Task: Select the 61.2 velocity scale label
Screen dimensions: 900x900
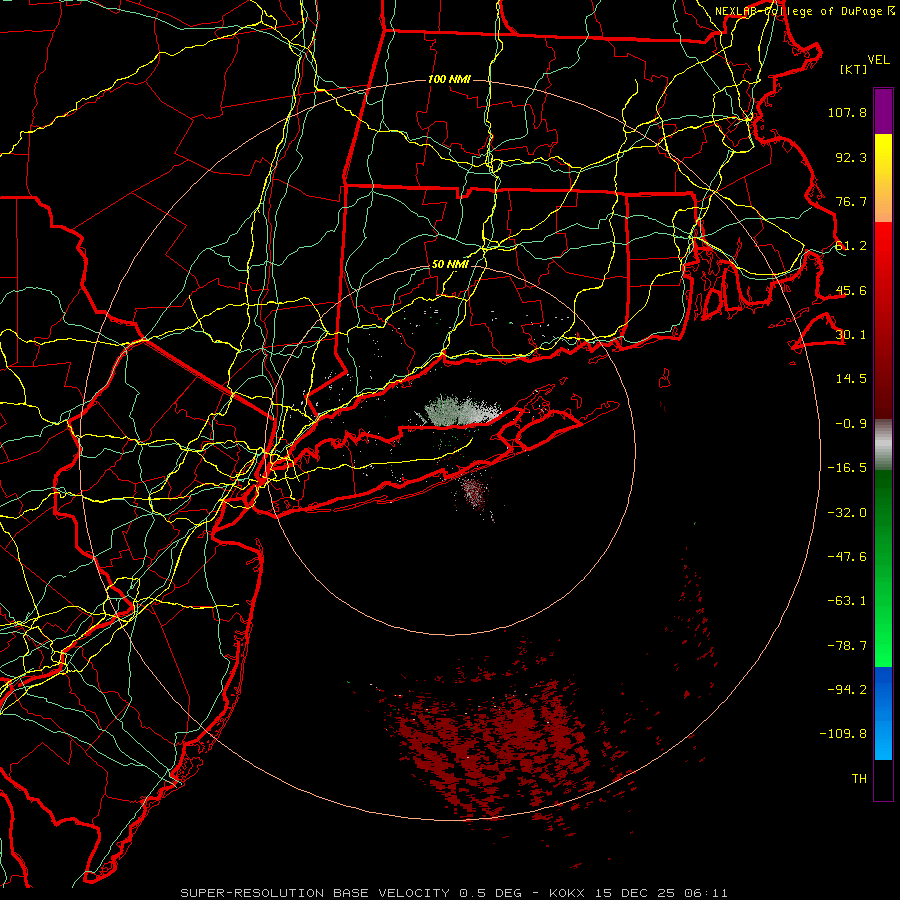Action: point(851,246)
